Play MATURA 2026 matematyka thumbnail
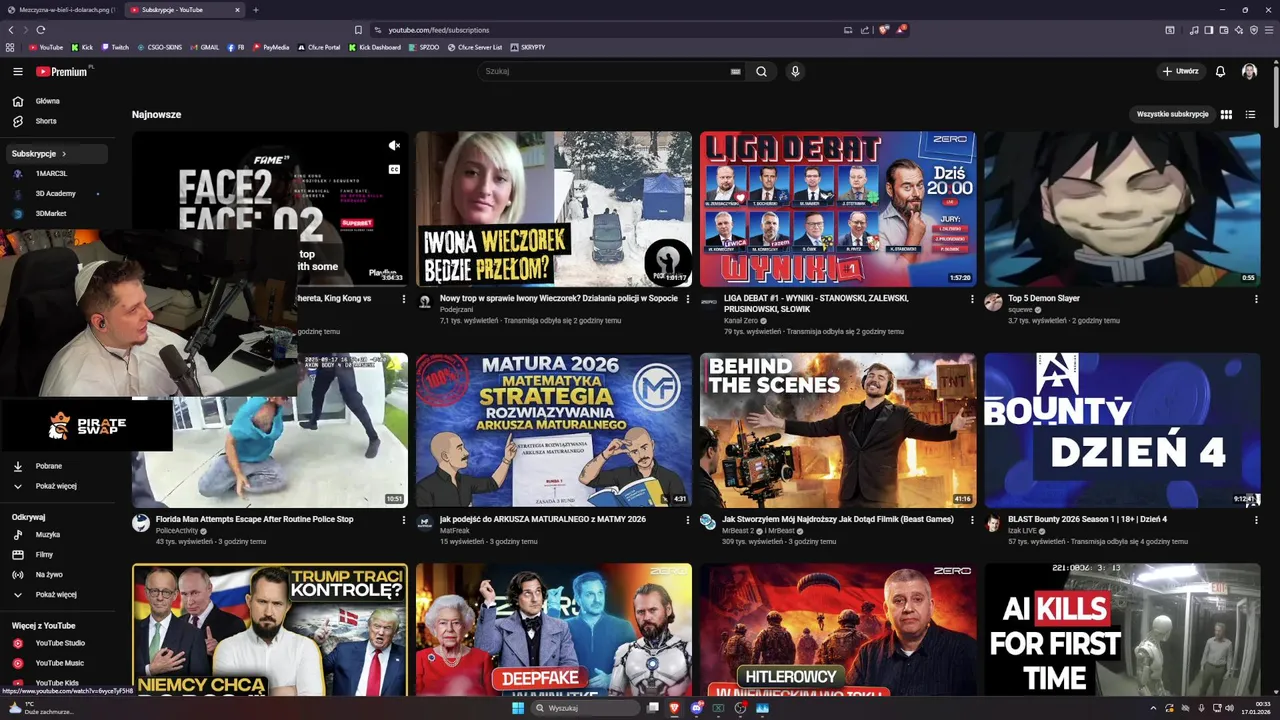The image size is (1280, 720). click(x=554, y=430)
